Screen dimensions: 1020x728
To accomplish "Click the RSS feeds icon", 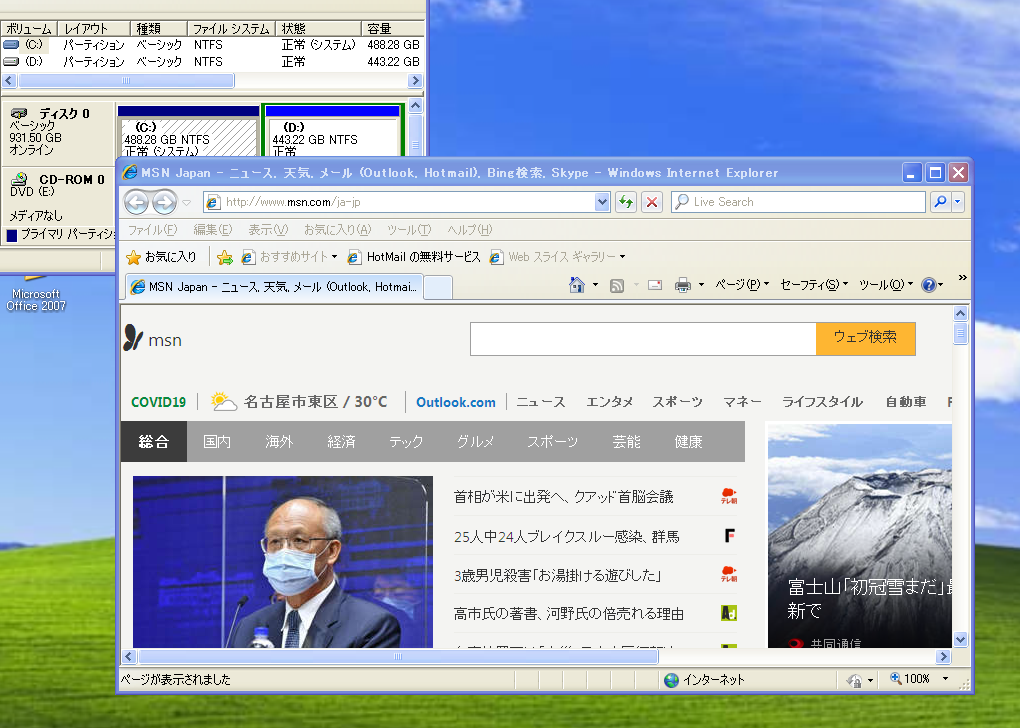I will pyautogui.click(x=617, y=285).
